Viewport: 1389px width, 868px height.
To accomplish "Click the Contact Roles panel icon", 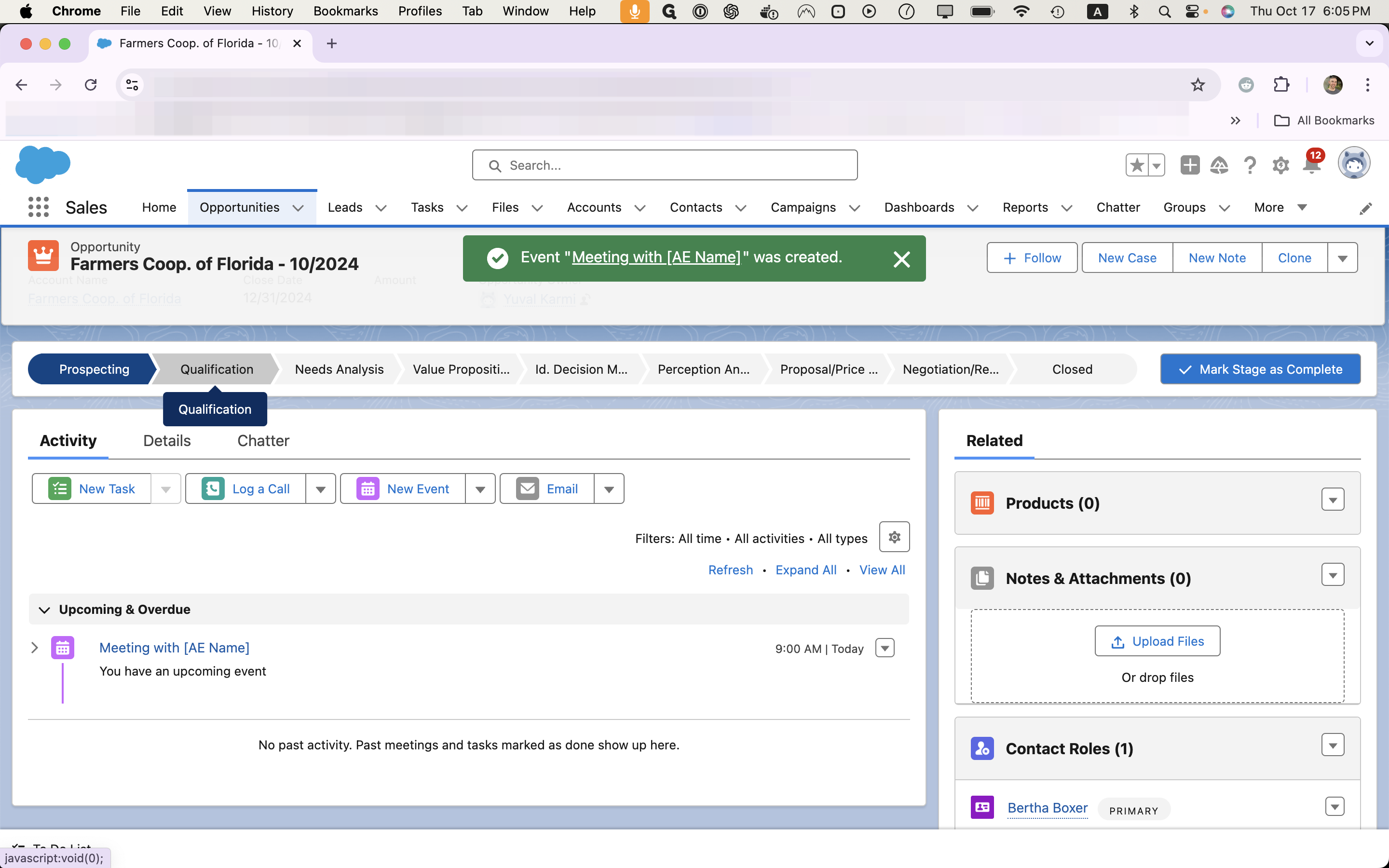I will point(982,748).
